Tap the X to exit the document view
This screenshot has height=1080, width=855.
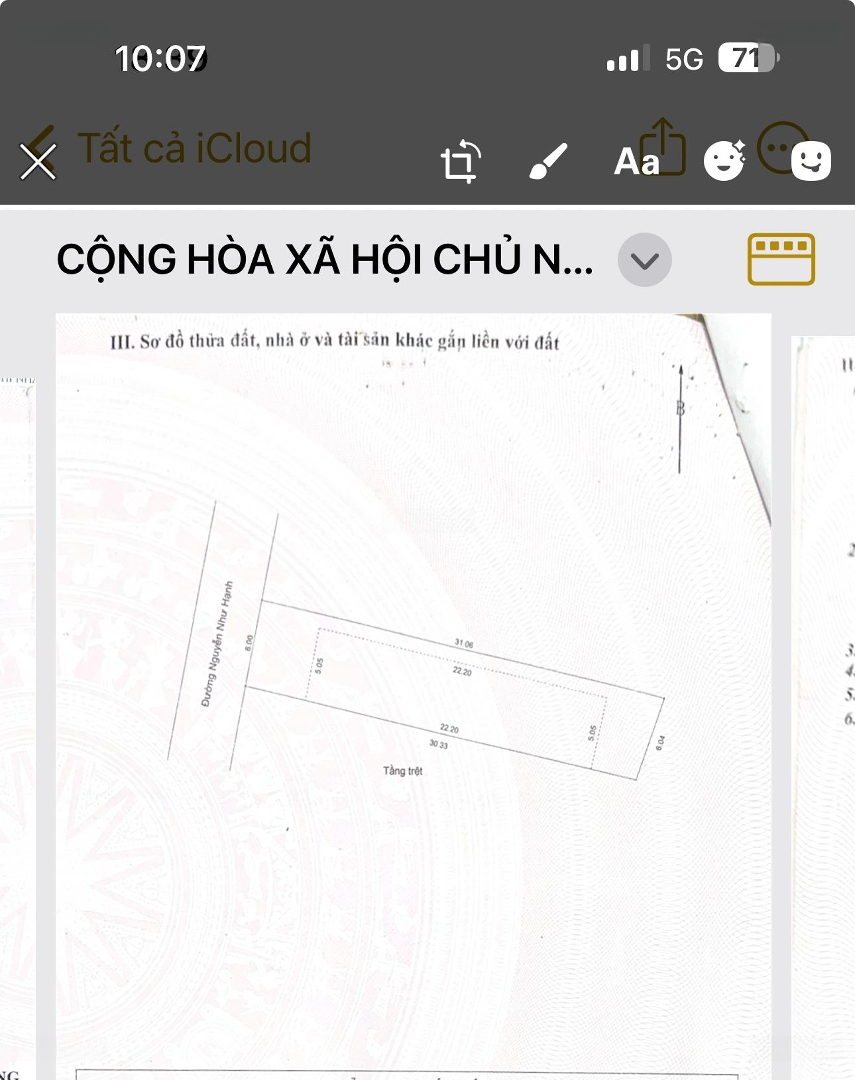coord(37,160)
